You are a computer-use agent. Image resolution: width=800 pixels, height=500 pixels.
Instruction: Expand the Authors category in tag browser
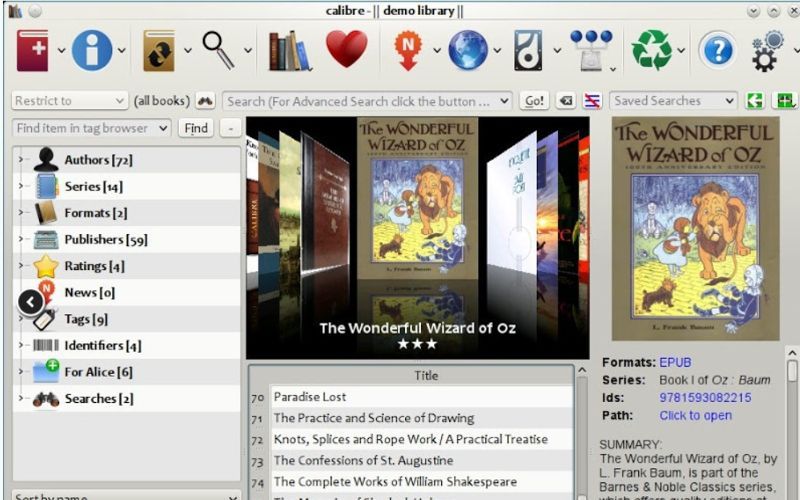[x=21, y=160]
